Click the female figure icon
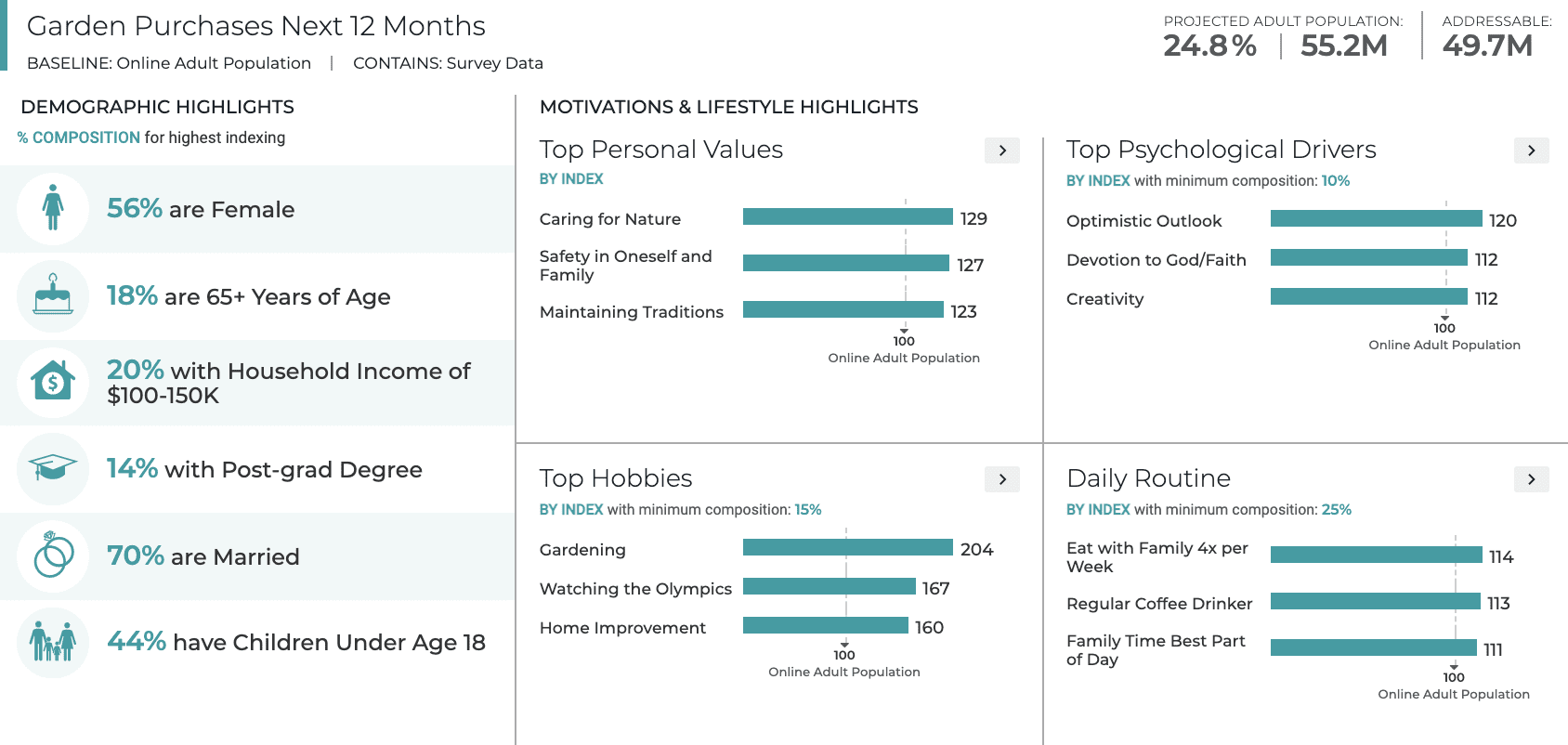 [x=53, y=208]
